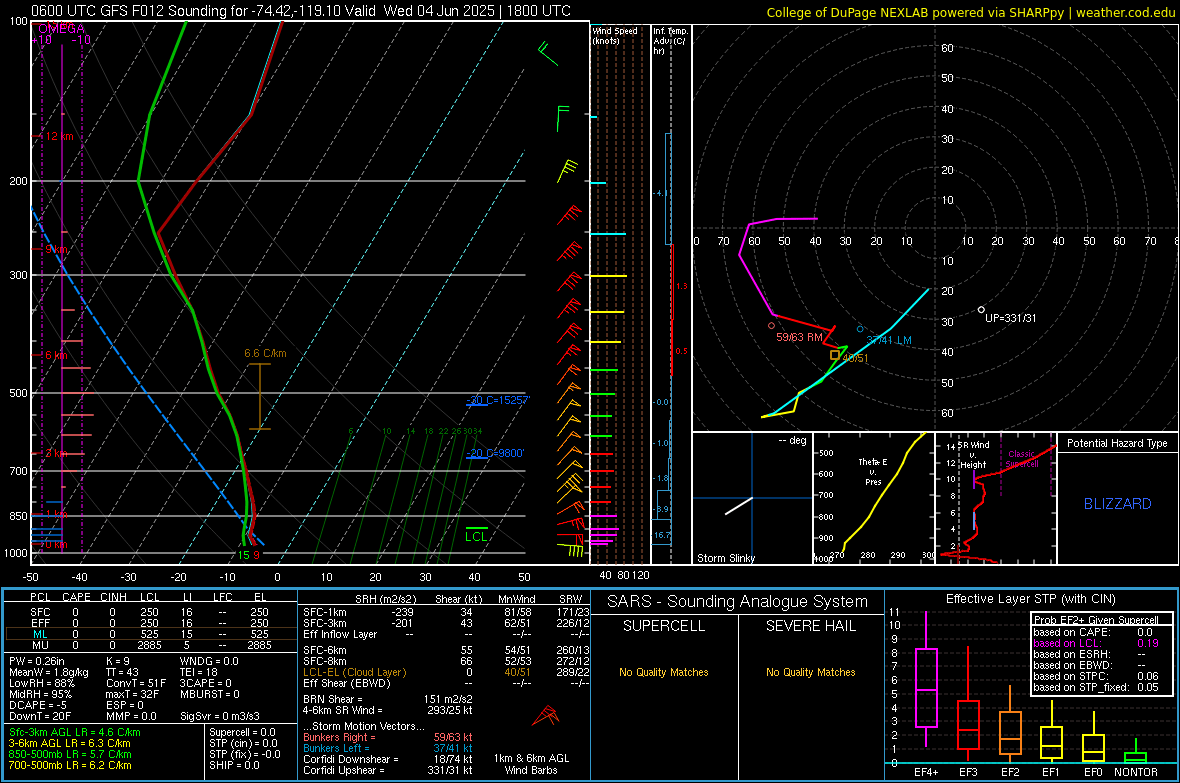Click the "-20 C=15257'" height label
The image size is (1180, 783).
(498, 400)
